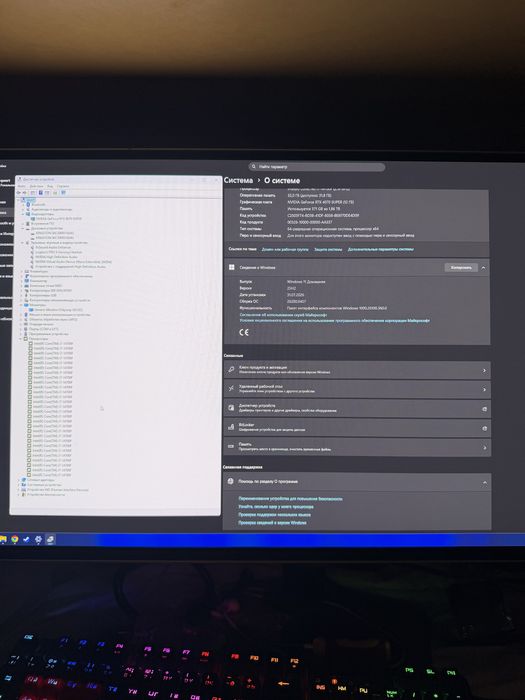This screenshot has width=525, height=700.
Task: Click external-link icon on Диспетчер устройств row
Action: coord(484,409)
